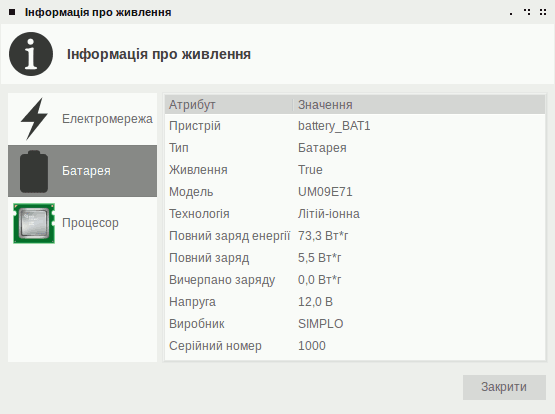
Task: Select the Виробник SIMPLO row
Action: pyautogui.click(x=355, y=324)
